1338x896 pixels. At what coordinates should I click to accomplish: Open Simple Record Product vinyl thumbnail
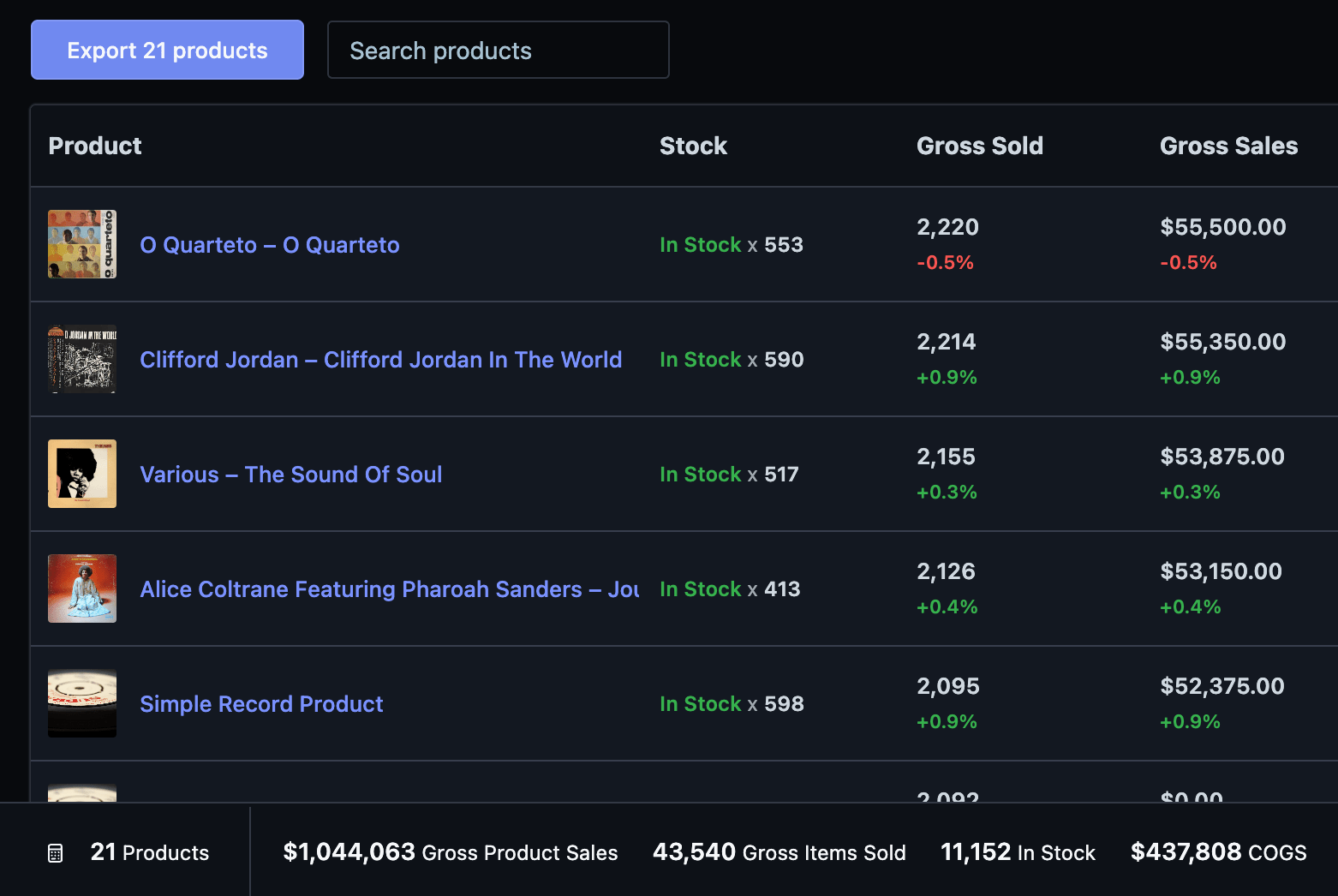point(82,703)
